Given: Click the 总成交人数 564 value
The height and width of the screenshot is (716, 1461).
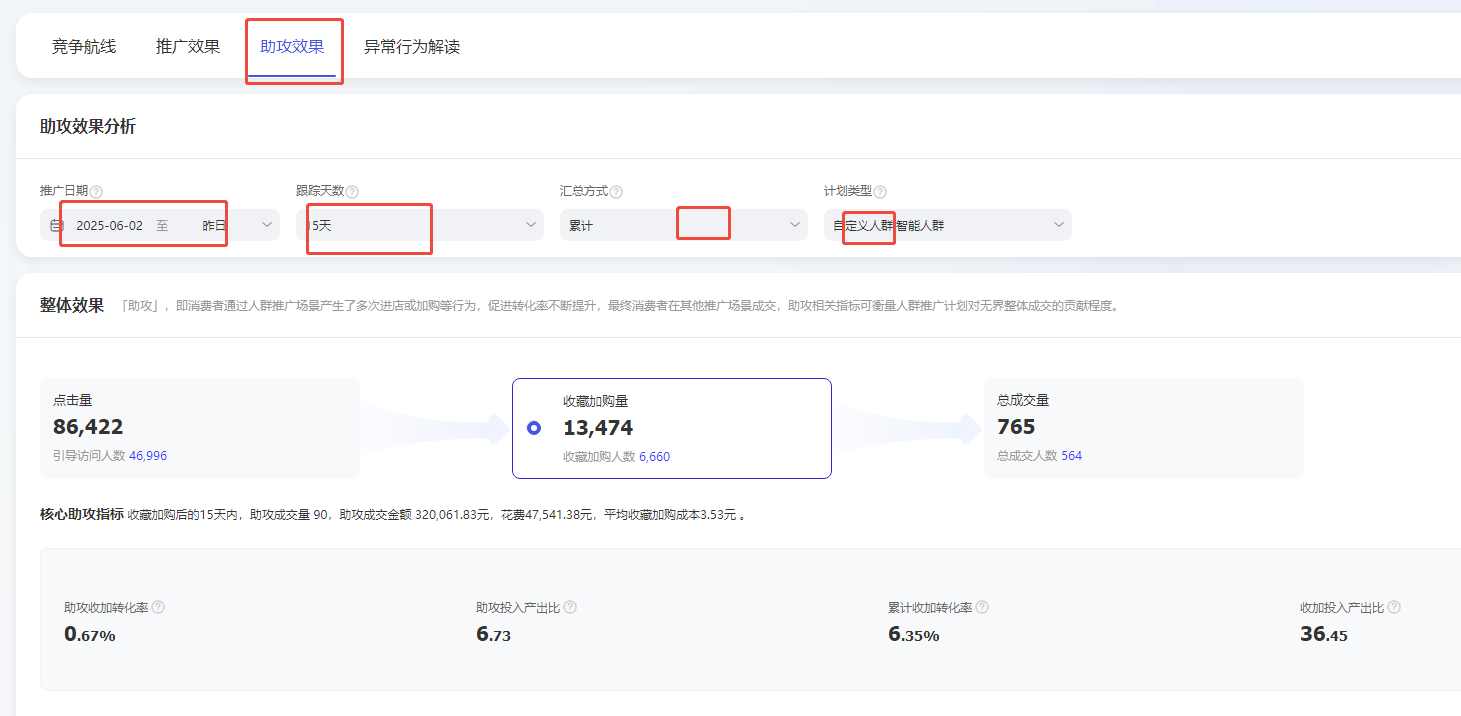Looking at the screenshot, I should [x=1071, y=456].
